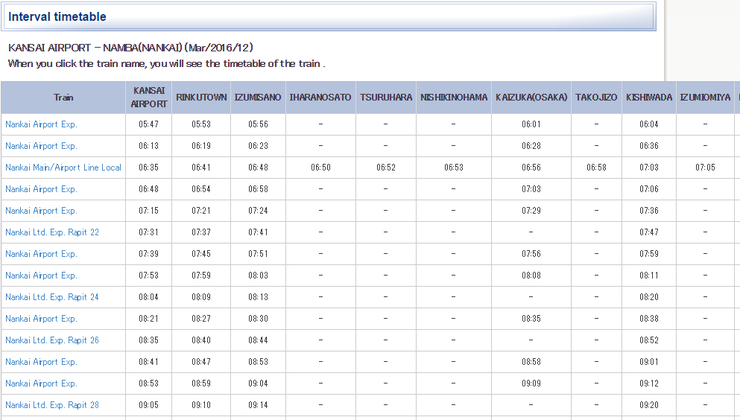This screenshot has width=740, height=420.
Task: Click the 06:50 Iharanosato time cell
Action: [x=320, y=168]
